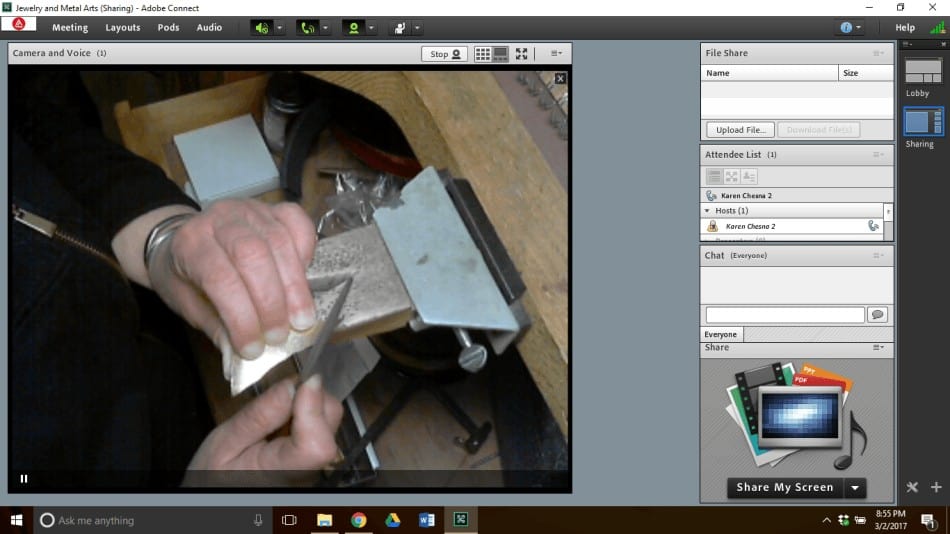
Task: Open the Action Center notification icon
Action: pos(928,520)
